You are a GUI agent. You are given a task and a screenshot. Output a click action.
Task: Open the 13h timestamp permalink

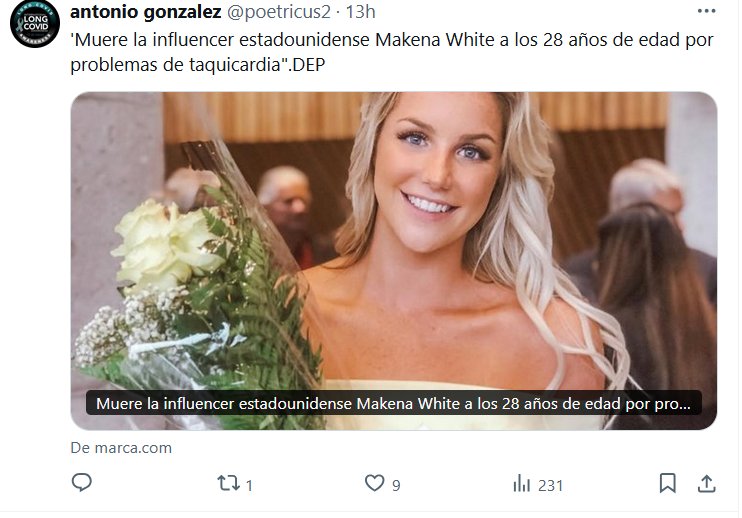pyautogui.click(x=360, y=12)
